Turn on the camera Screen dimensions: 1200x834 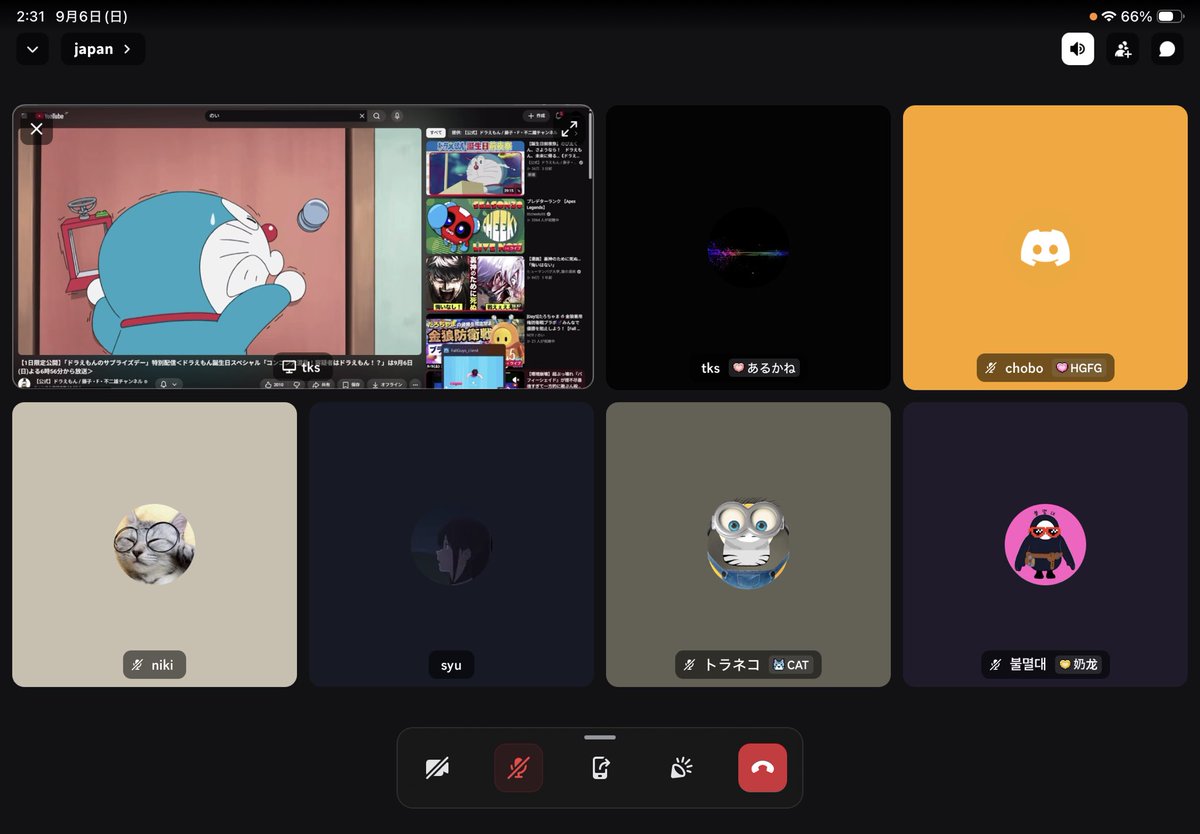tap(437, 768)
